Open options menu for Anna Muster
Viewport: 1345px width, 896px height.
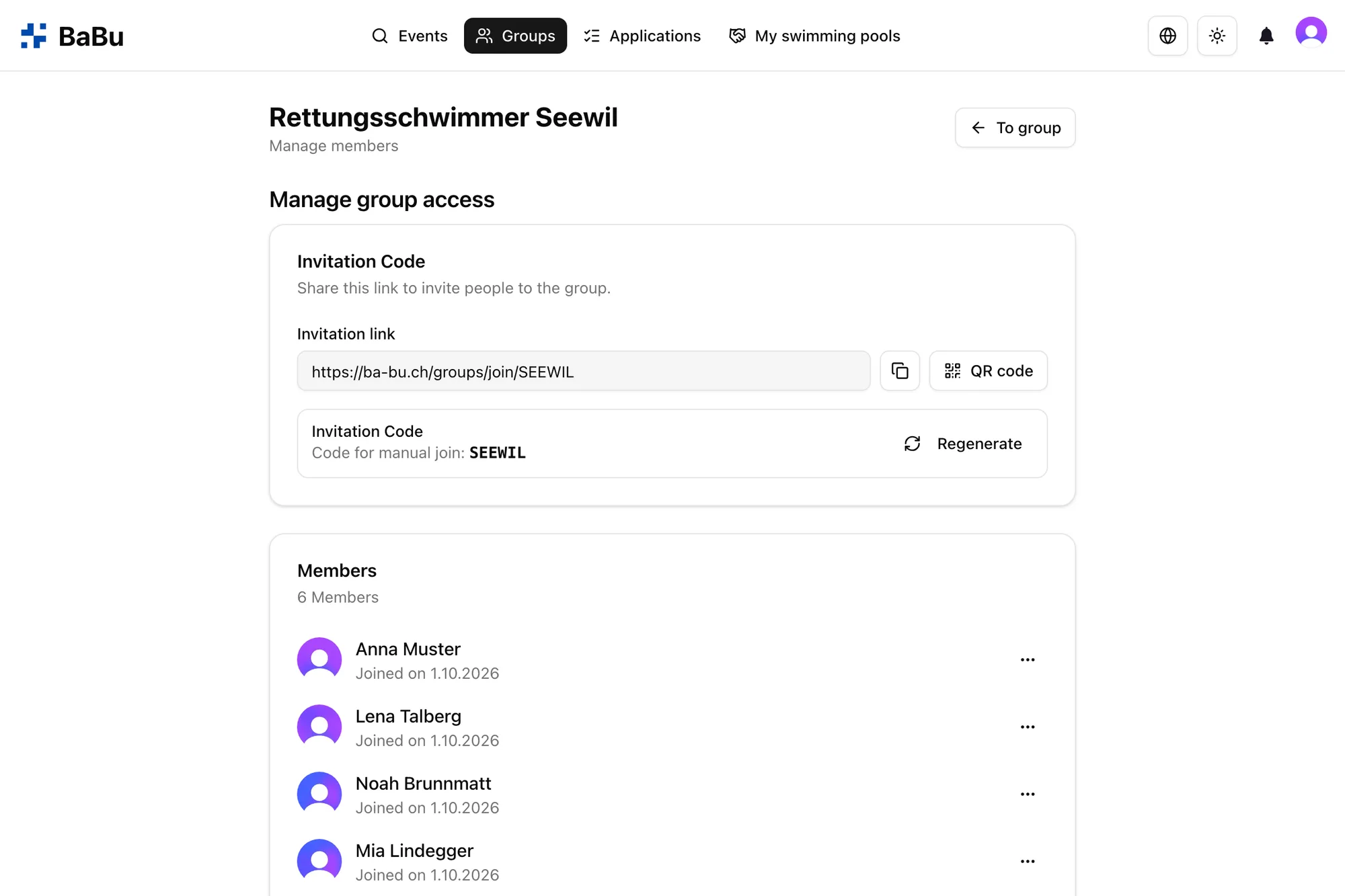click(x=1027, y=660)
